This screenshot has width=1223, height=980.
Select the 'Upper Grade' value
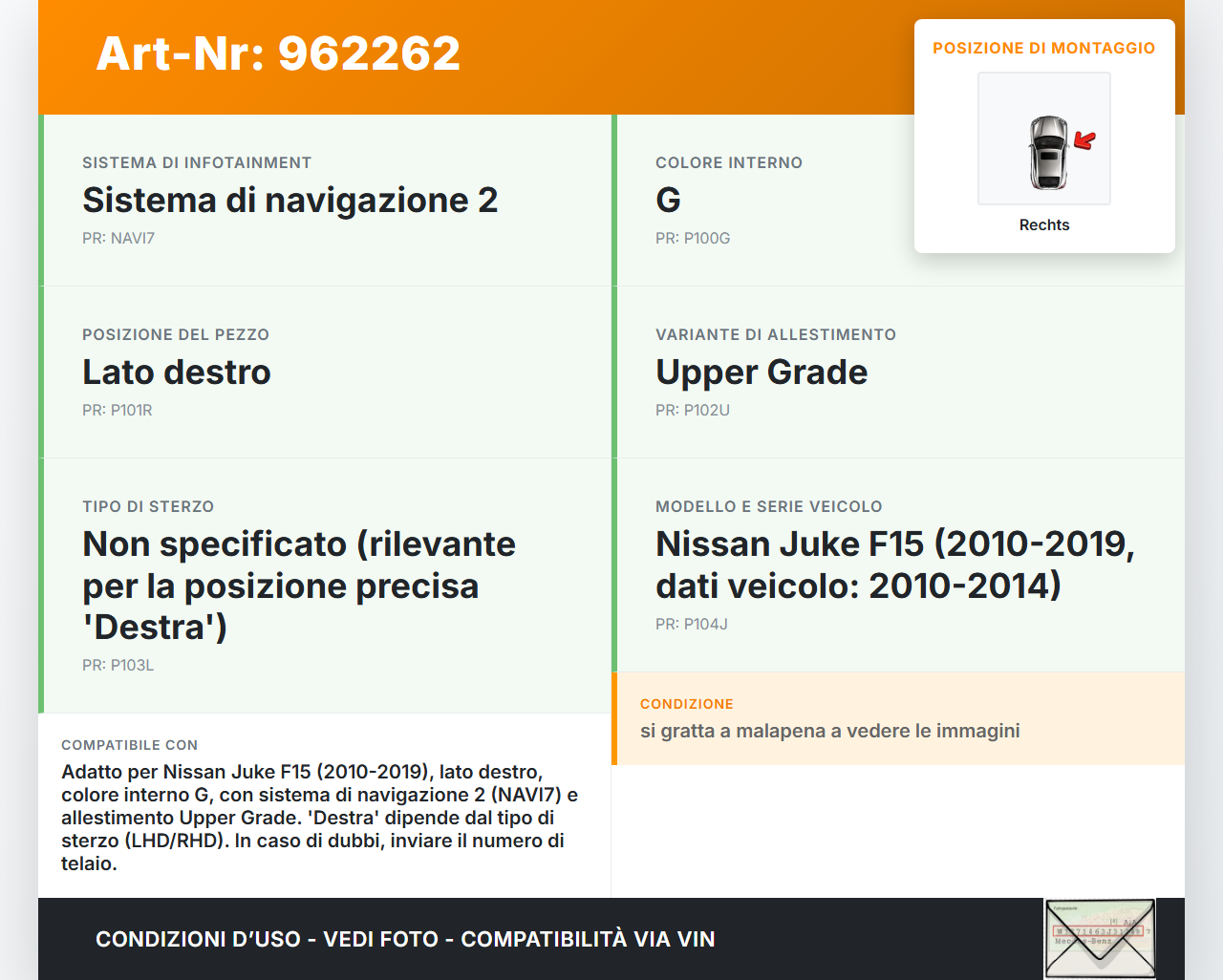[x=762, y=373]
